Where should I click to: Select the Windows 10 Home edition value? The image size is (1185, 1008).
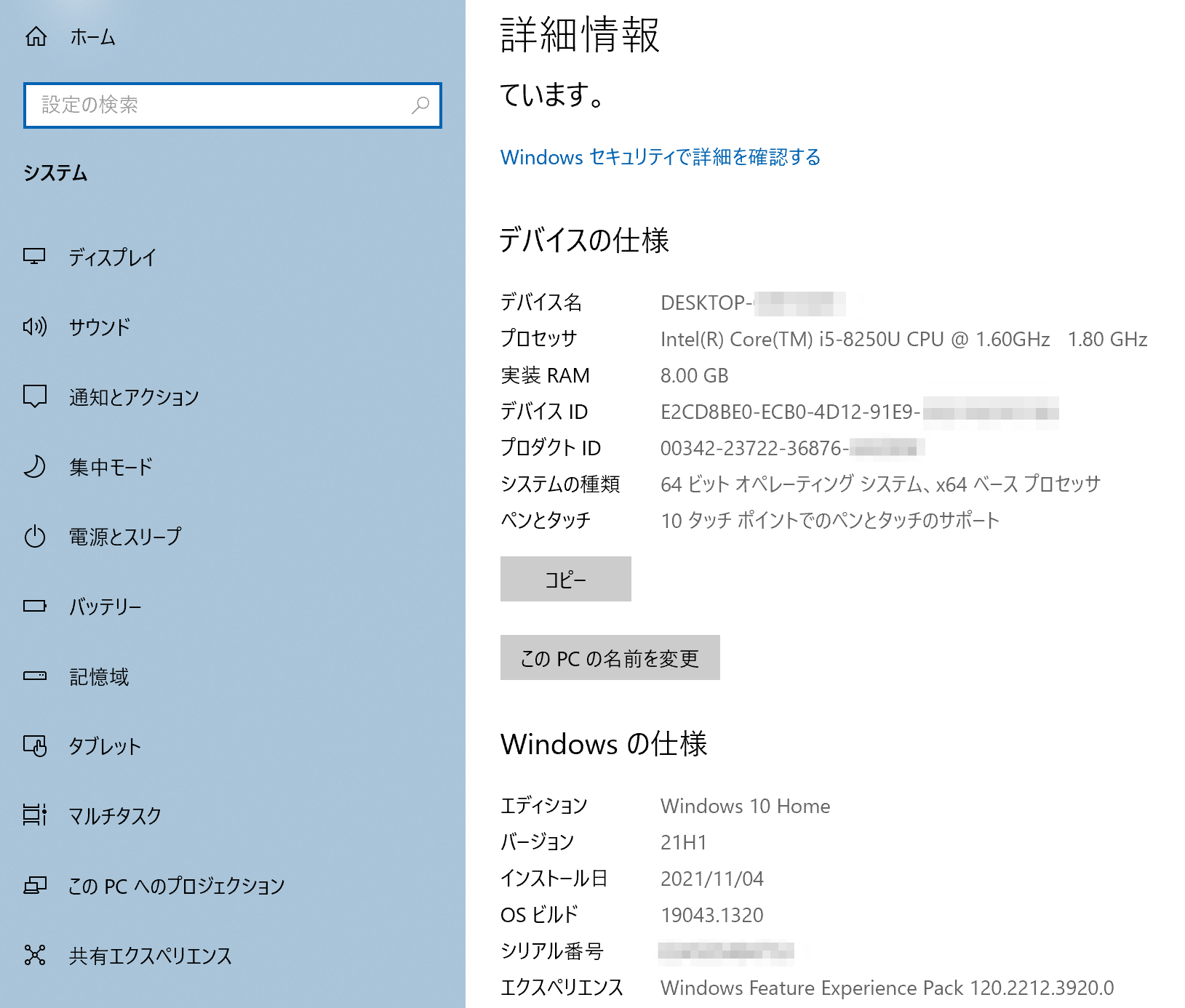click(x=745, y=806)
